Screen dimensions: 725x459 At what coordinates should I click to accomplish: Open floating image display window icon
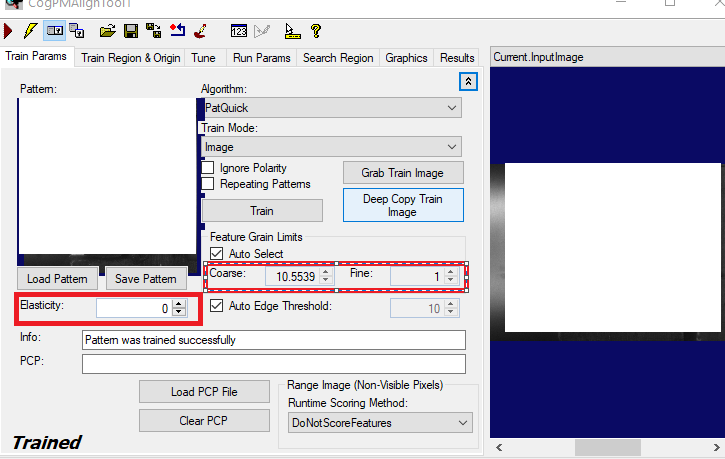tap(77, 31)
